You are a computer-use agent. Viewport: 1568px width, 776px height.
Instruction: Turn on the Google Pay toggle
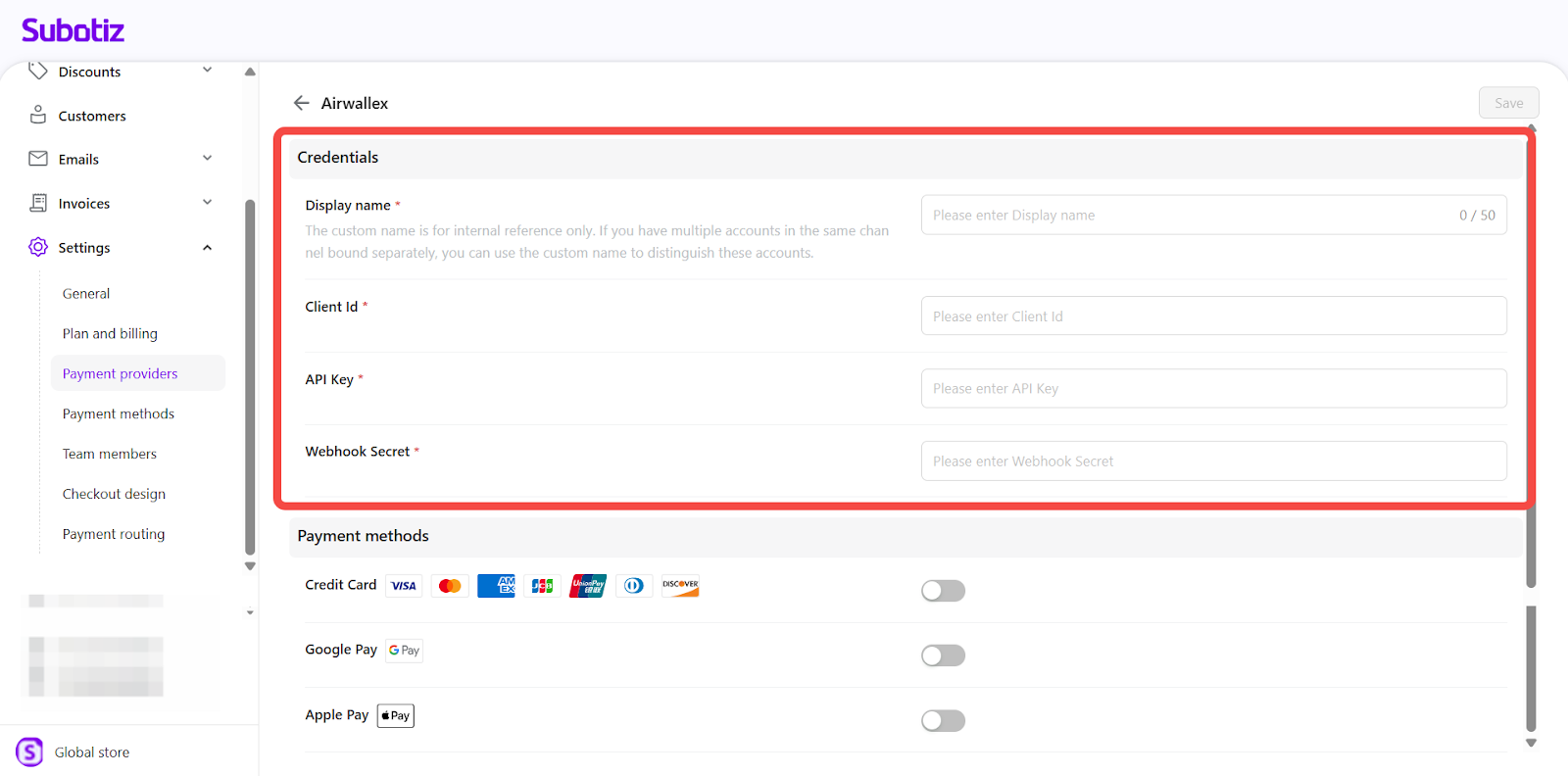click(943, 655)
